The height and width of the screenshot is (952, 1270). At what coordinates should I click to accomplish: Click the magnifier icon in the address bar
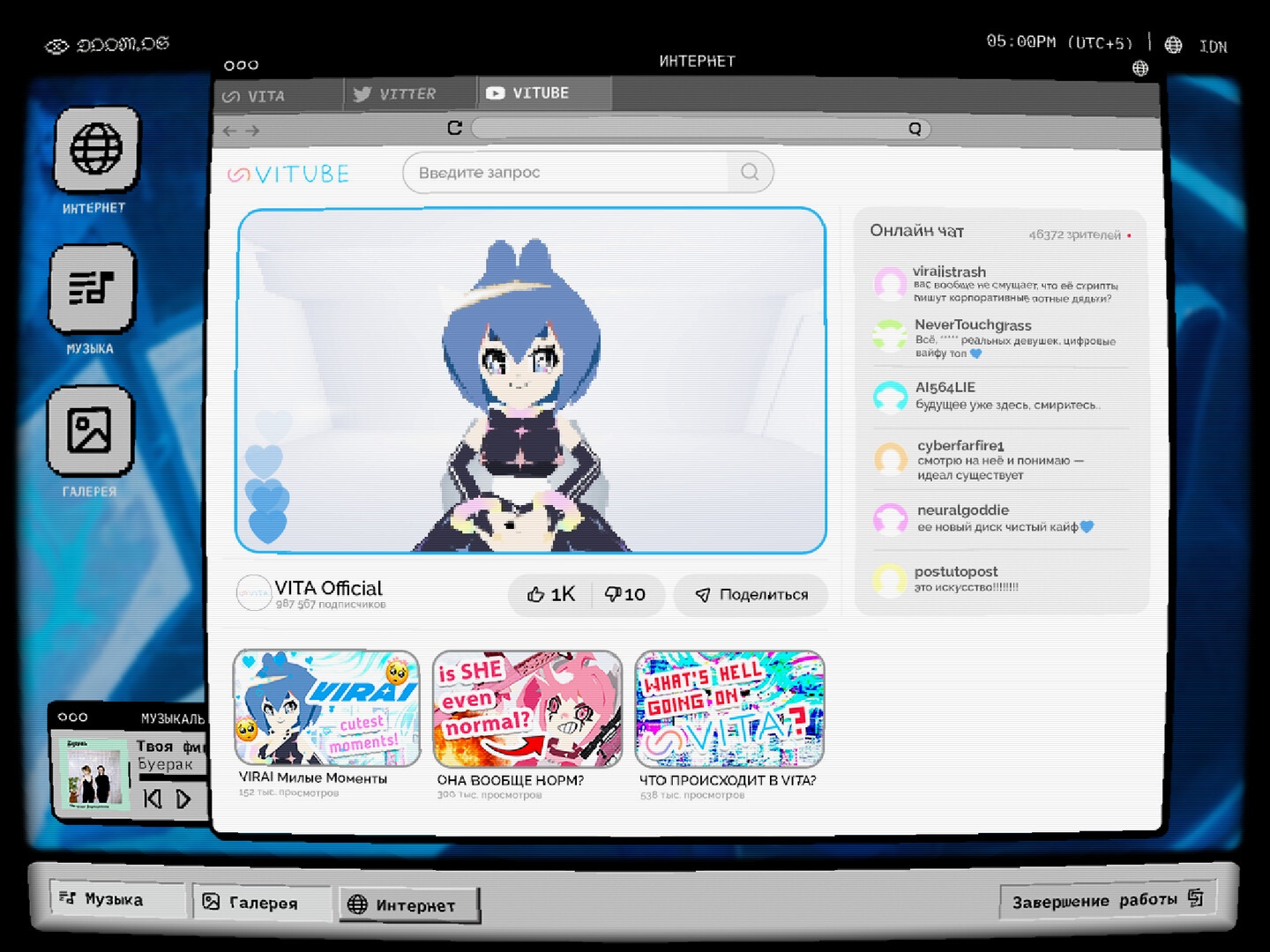pyautogui.click(x=915, y=130)
